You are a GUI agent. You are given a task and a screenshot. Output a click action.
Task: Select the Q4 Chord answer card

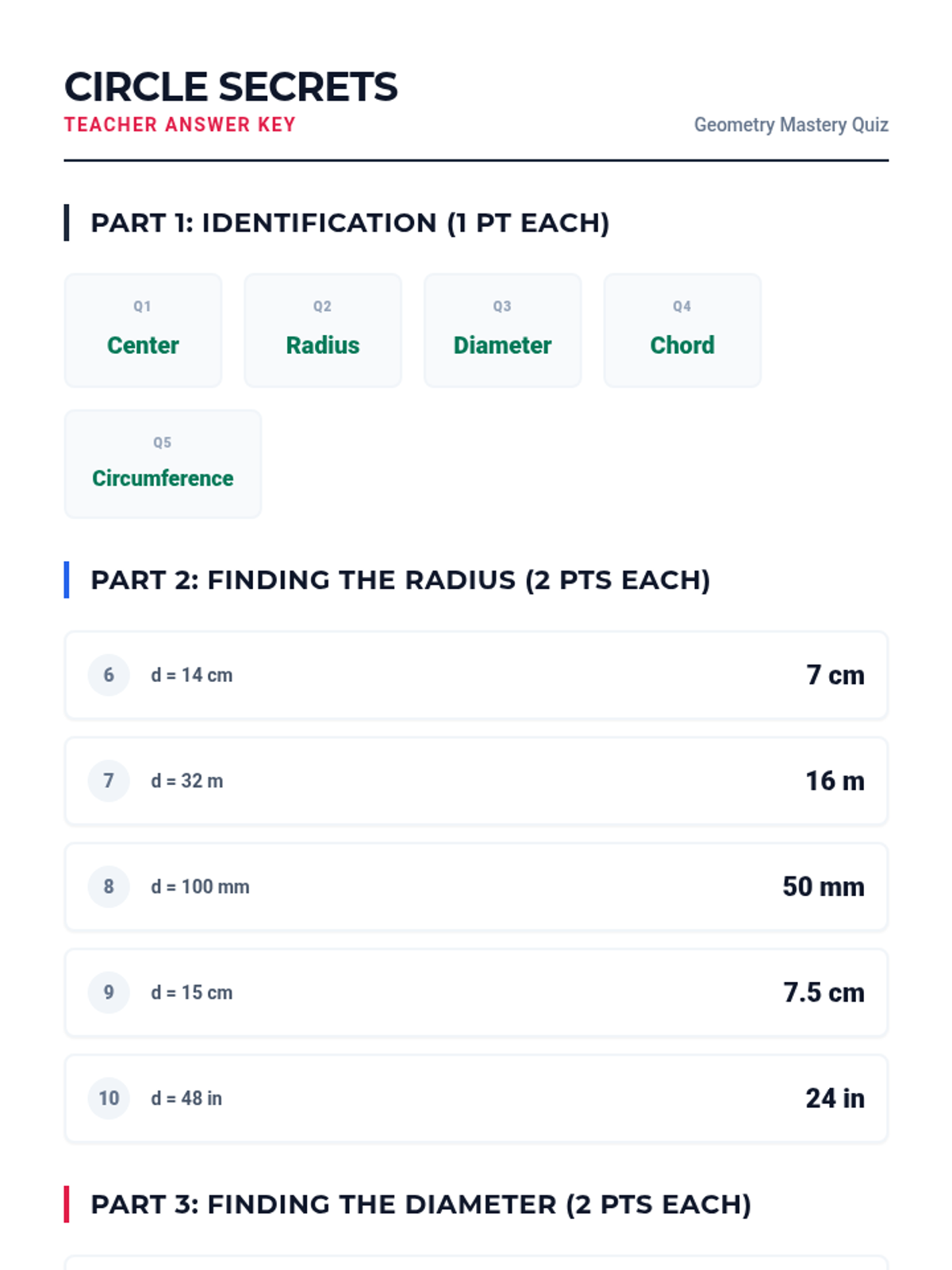coord(682,330)
